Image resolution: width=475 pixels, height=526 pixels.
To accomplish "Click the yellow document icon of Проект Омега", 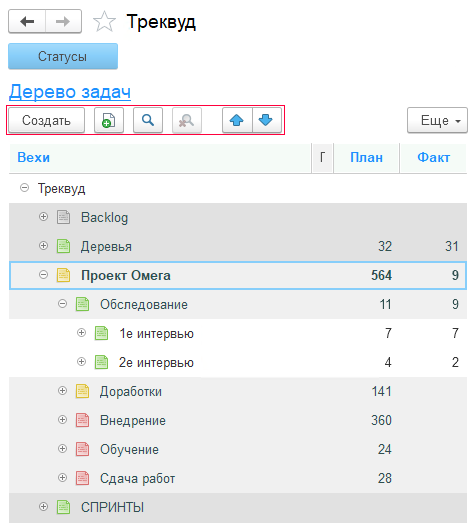I will [x=63, y=275].
